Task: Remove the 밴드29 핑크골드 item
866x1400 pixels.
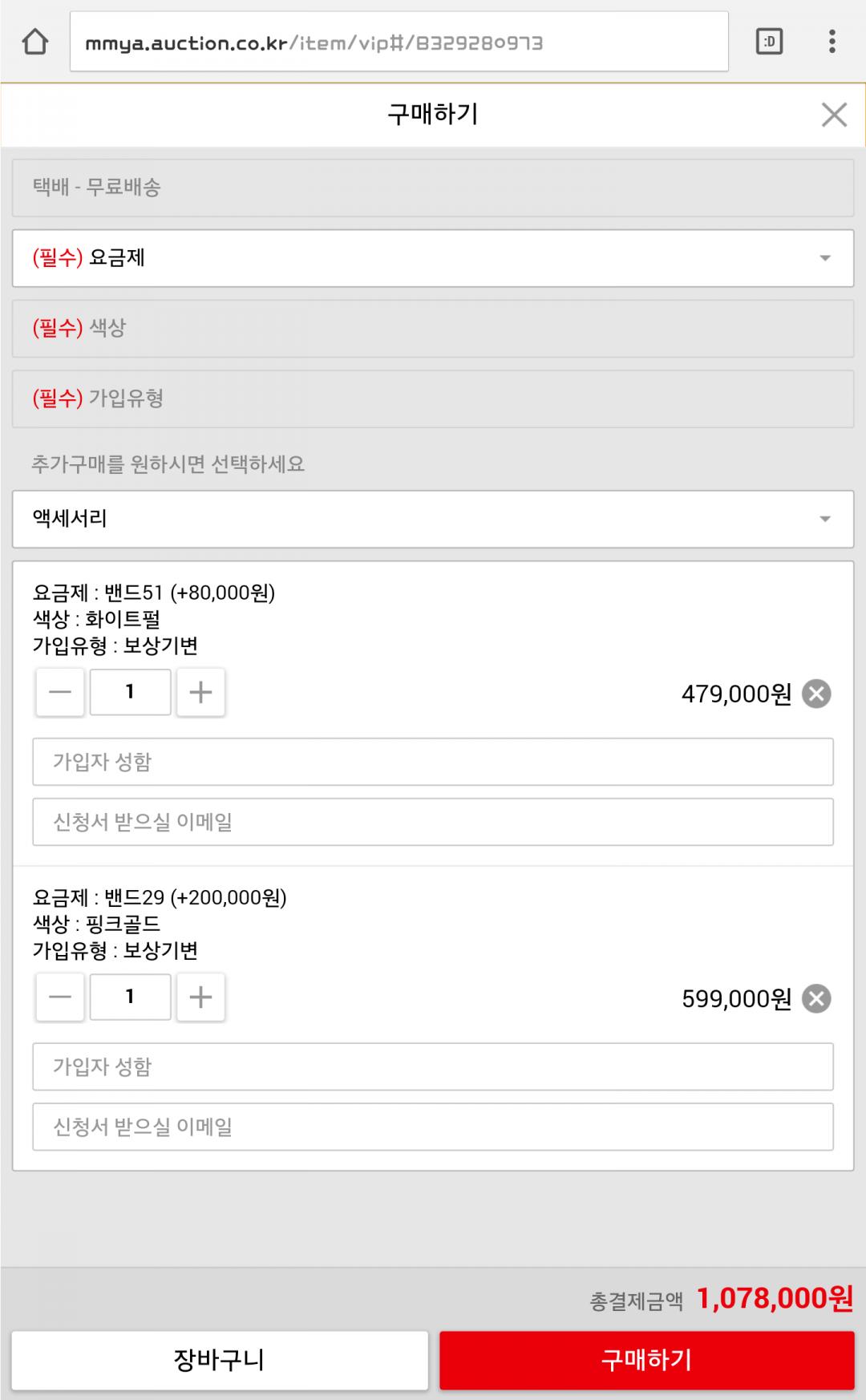Action: 816,998
